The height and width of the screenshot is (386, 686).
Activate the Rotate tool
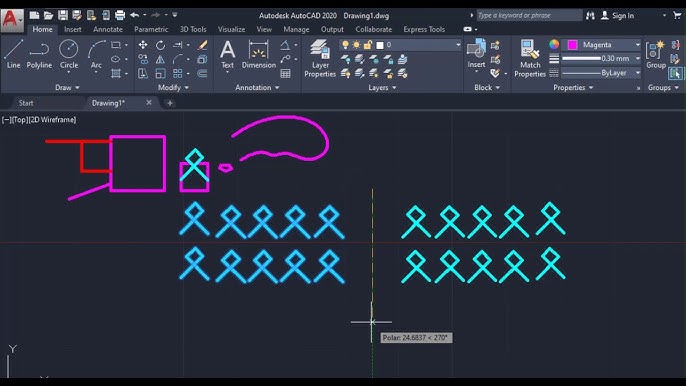[160, 45]
